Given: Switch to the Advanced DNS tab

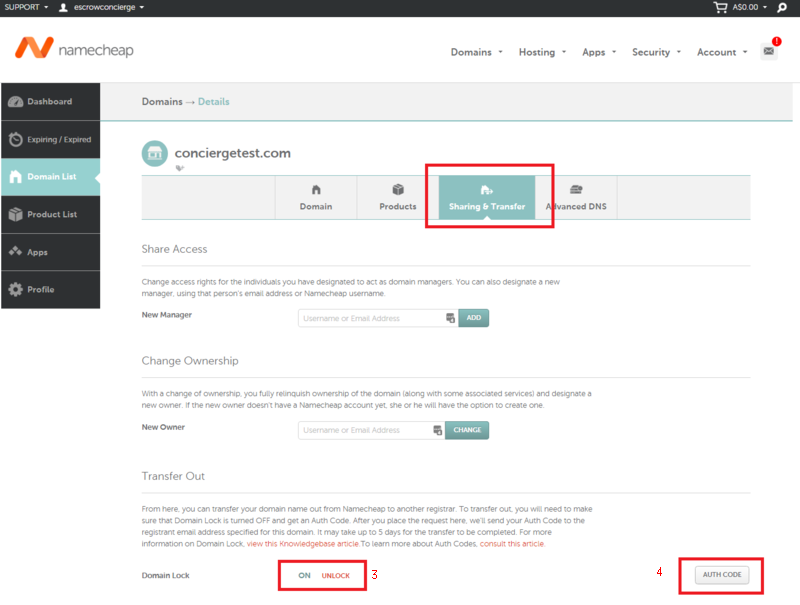Looking at the screenshot, I should (576, 197).
